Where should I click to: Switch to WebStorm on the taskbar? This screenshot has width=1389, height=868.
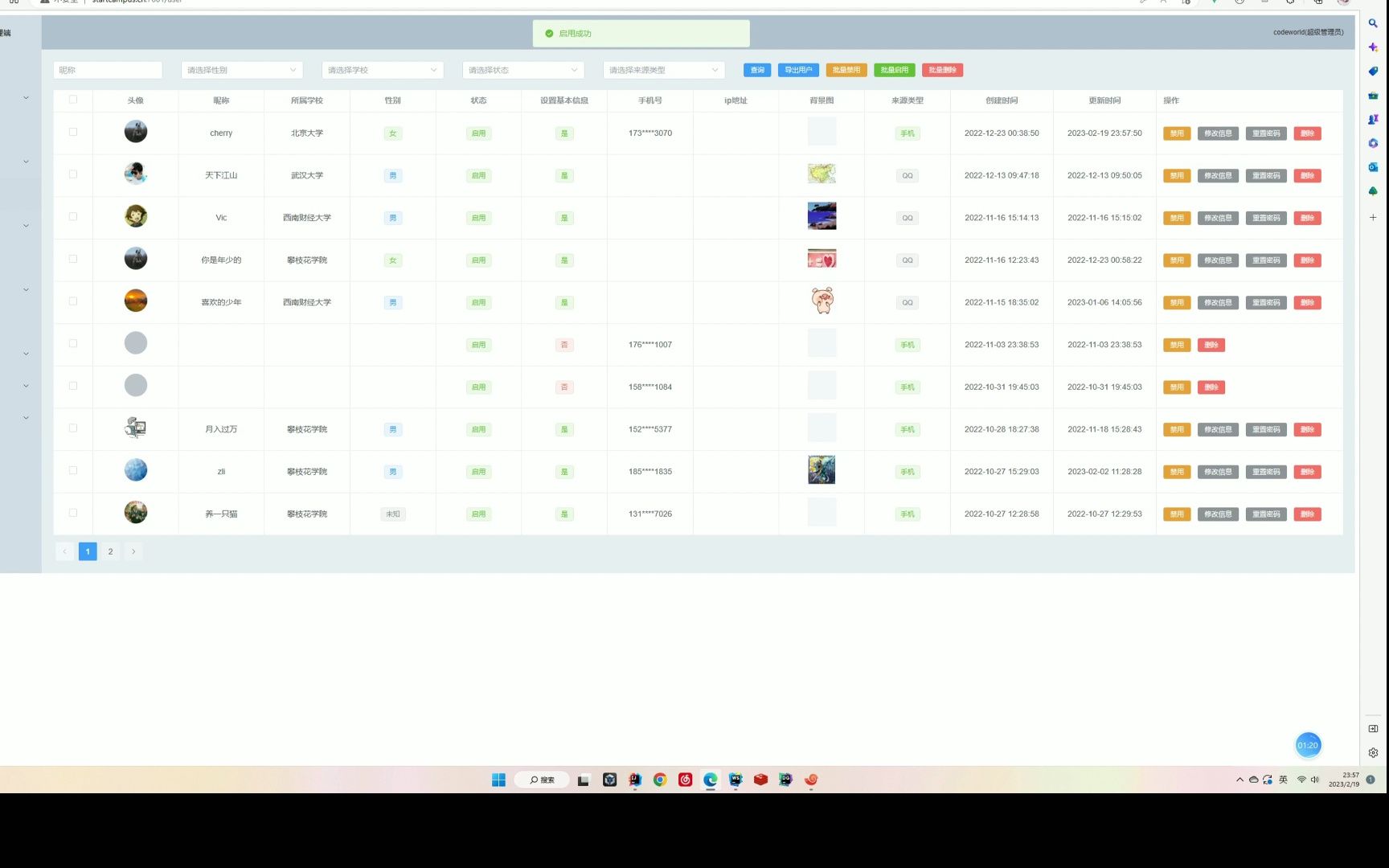tap(735, 780)
